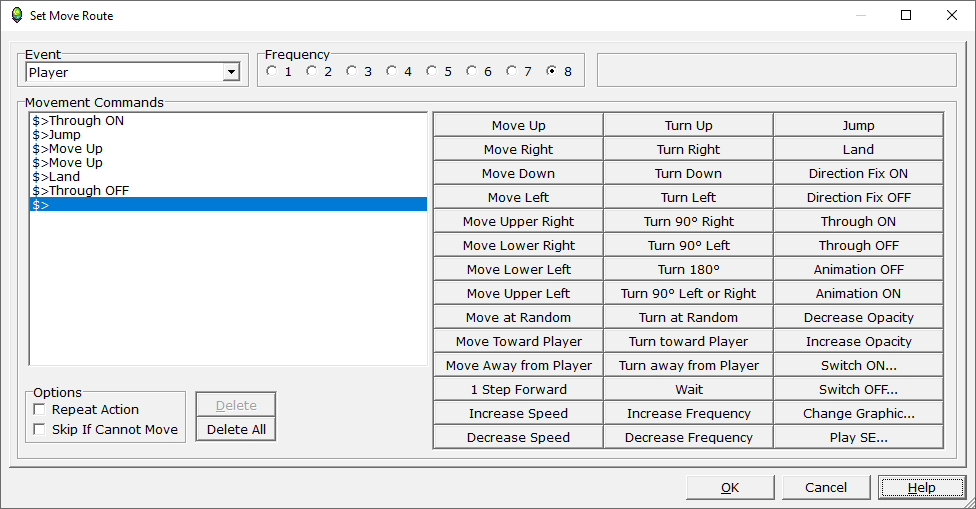Screen dimensions: 976x509
Task: Click the Through OFF button
Action: (858, 245)
